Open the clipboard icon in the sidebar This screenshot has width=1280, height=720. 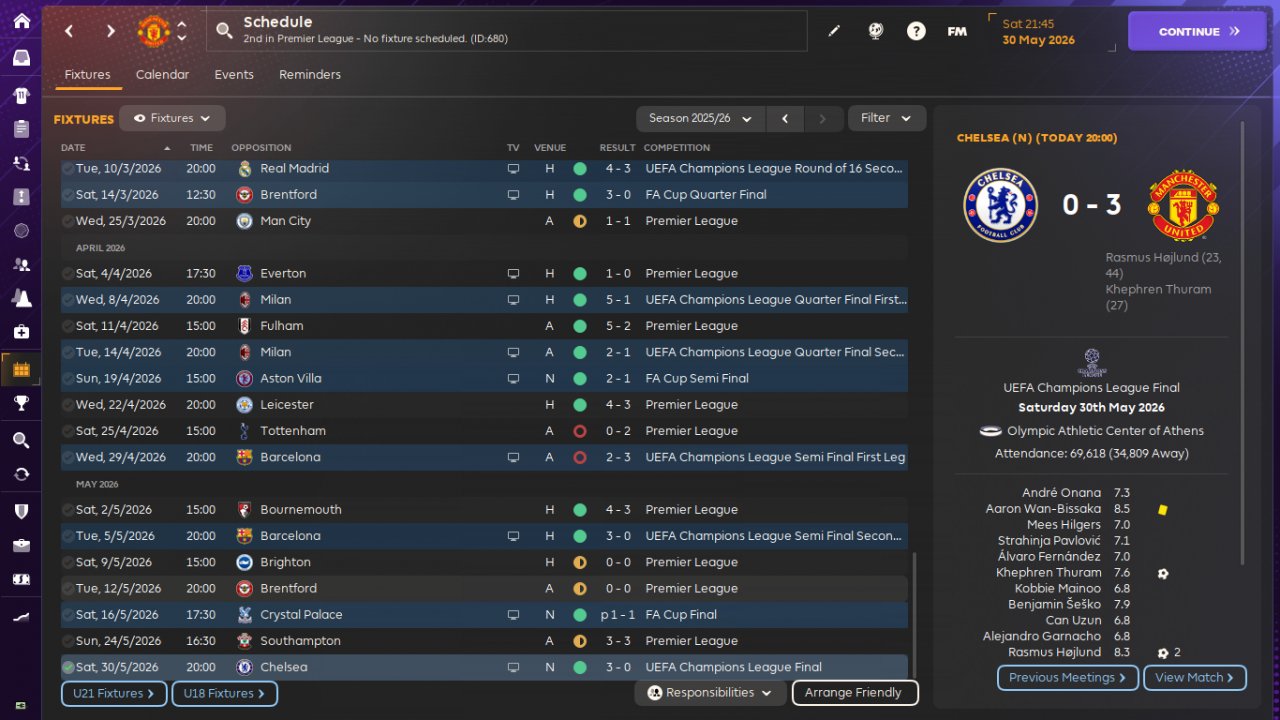[21, 128]
